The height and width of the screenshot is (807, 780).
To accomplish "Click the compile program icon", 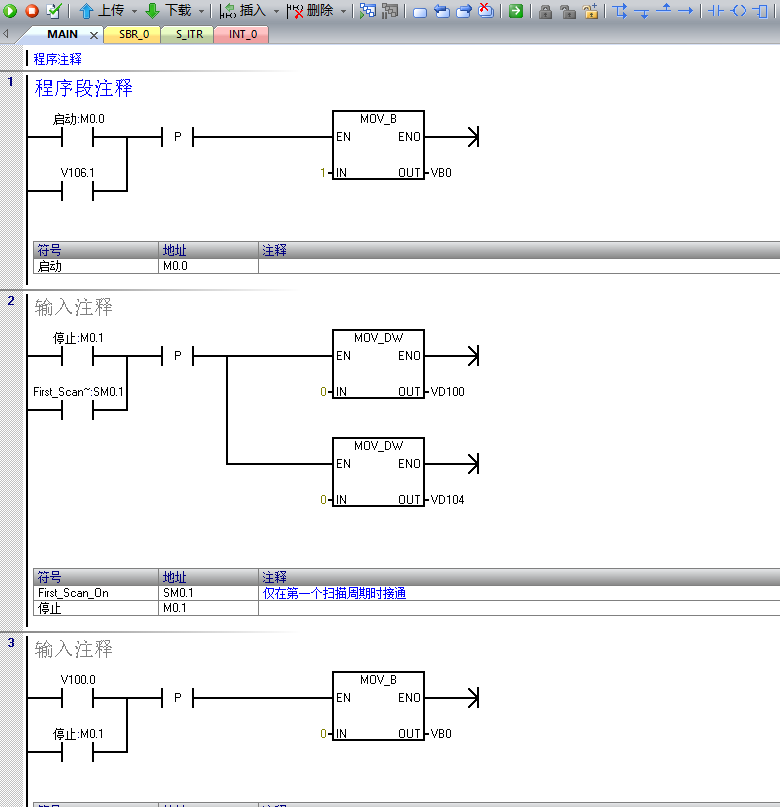I will pos(54,11).
